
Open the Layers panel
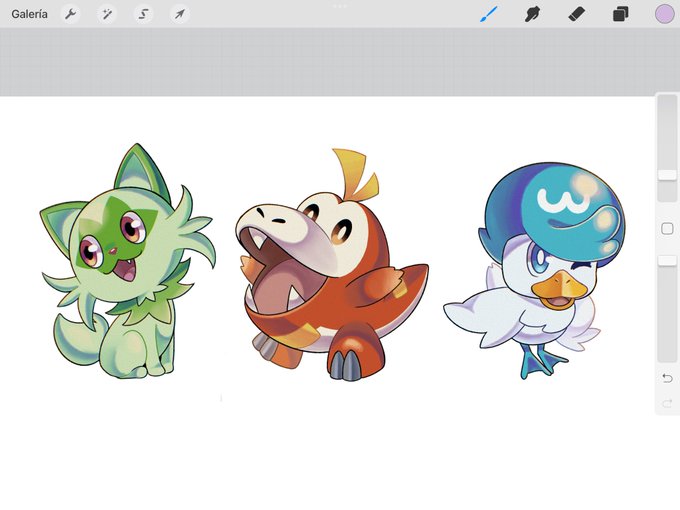click(x=621, y=14)
